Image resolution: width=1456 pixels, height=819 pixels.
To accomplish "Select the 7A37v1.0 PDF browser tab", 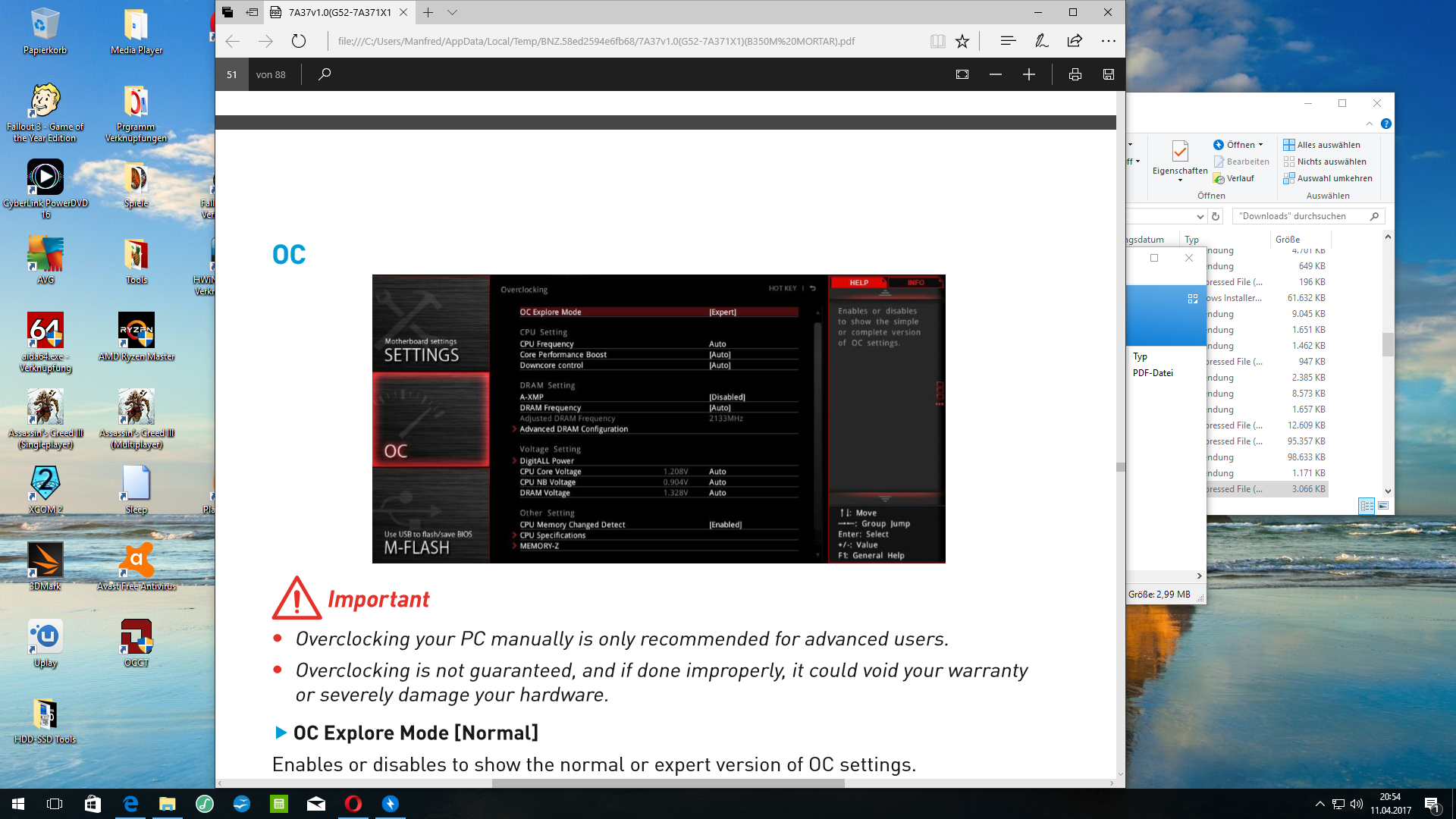I will coord(340,13).
